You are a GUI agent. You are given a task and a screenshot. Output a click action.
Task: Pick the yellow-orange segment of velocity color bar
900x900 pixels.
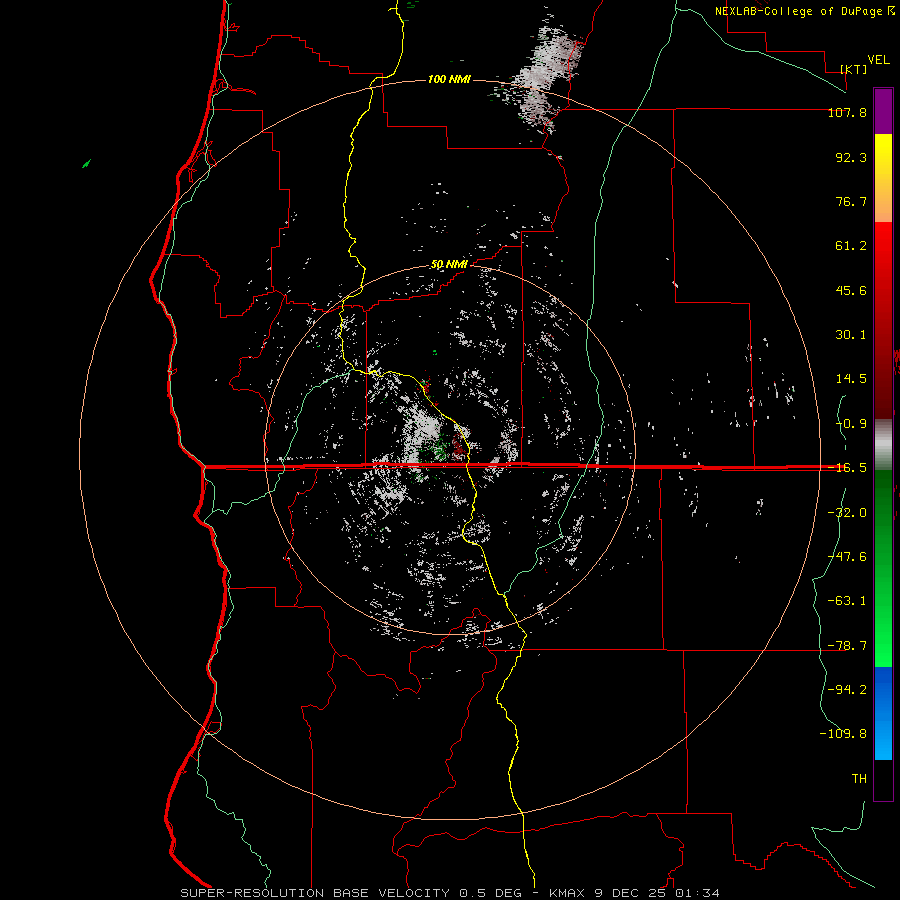coord(883,178)
